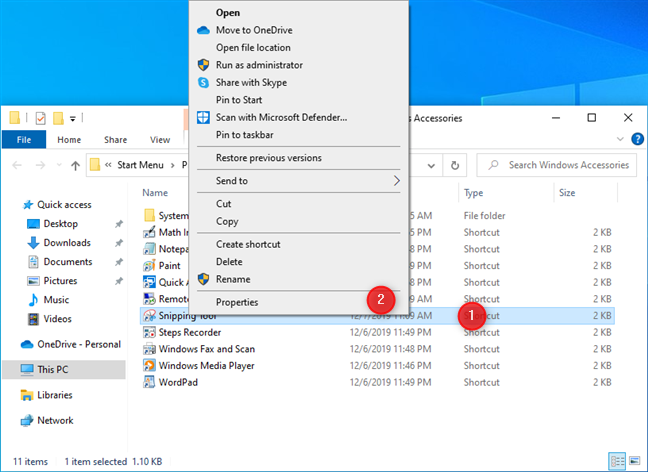The height and width of the screenshot is (472, 648).
Task: Open Pictures in Quick access
Action: click(60, 281)
